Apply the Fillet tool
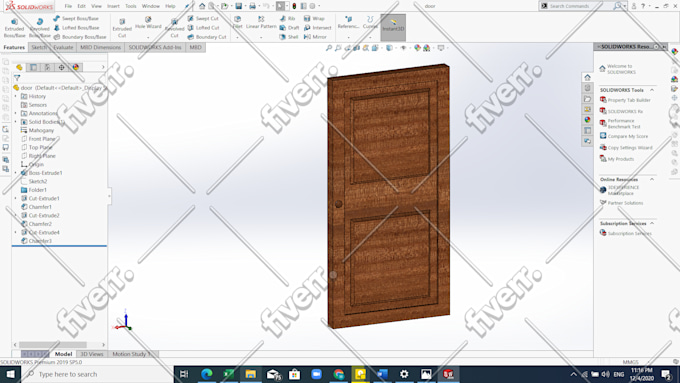 (x=237, y=23)
